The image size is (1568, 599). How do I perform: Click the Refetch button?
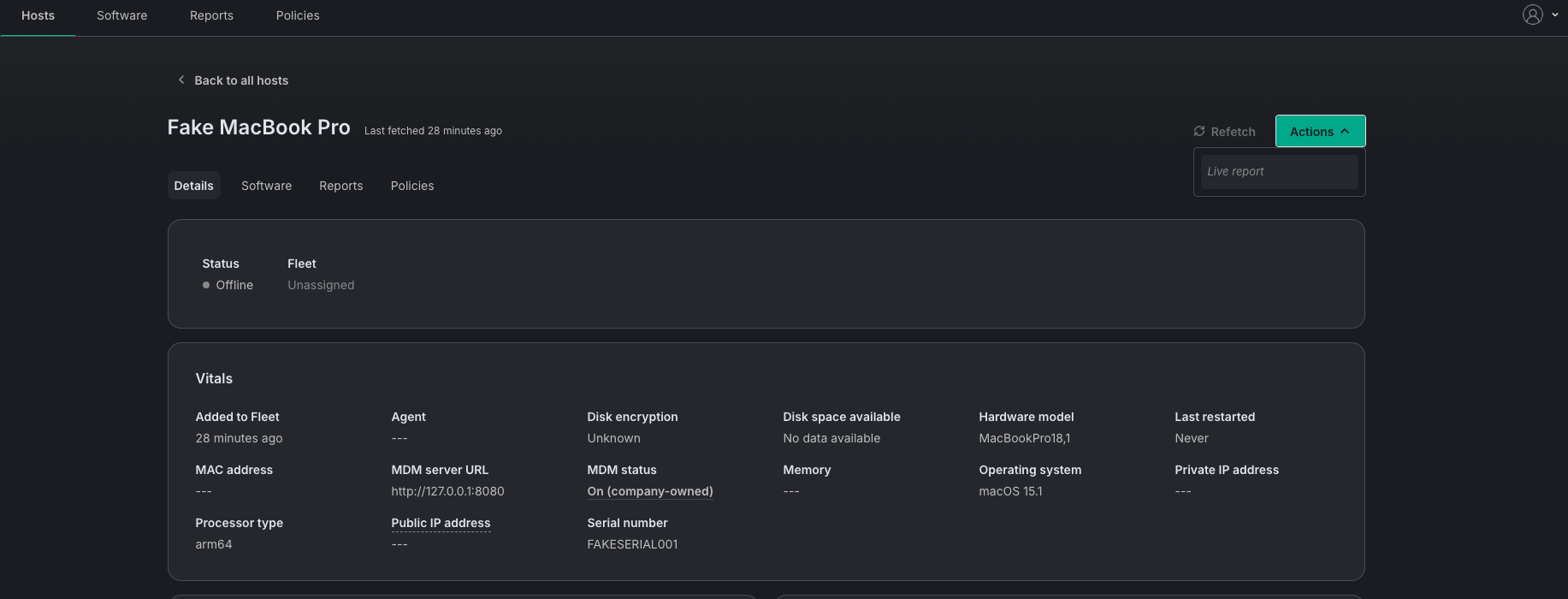[1224, 131]
